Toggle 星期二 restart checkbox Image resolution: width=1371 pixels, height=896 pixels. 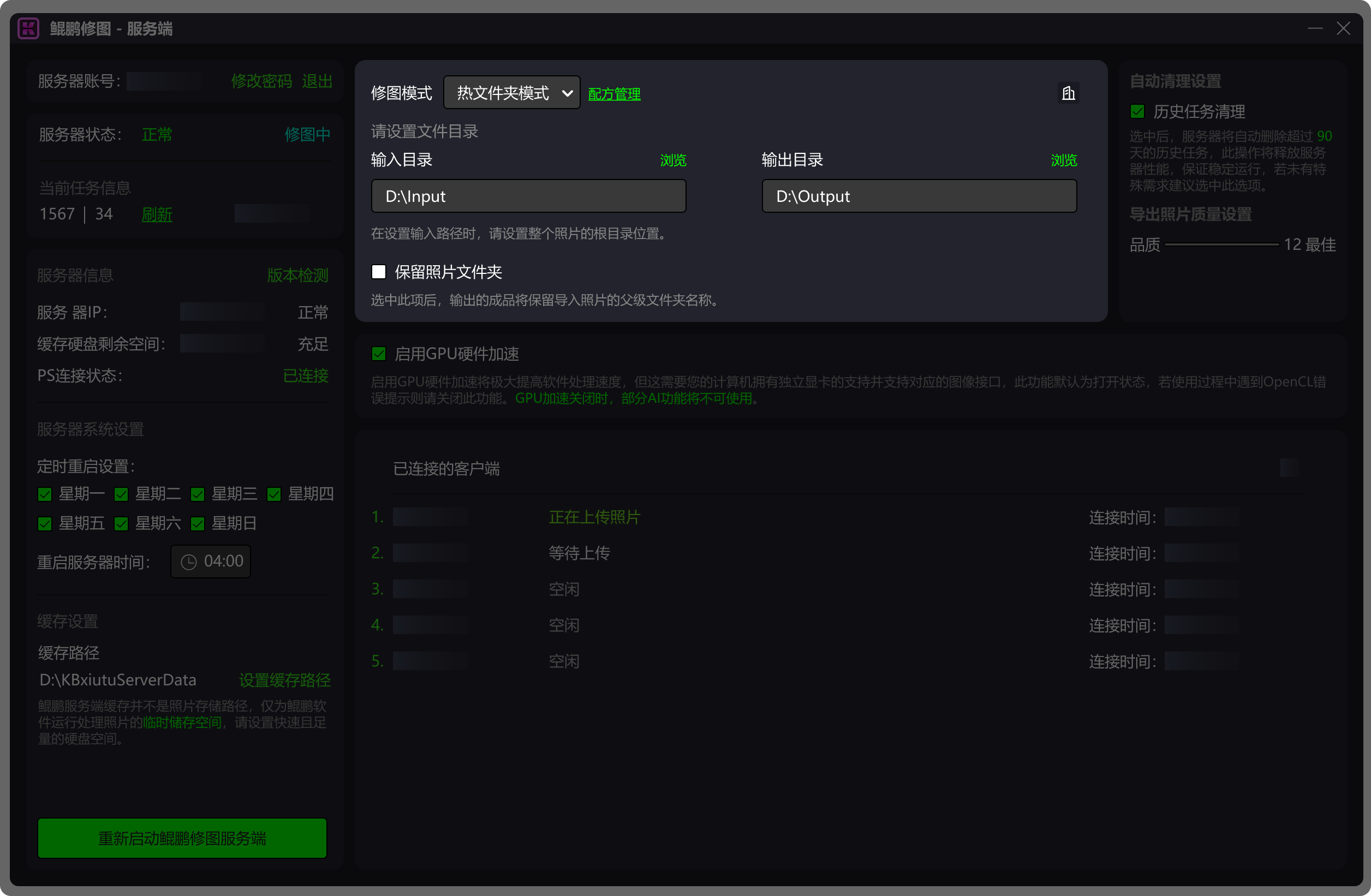click(x=121, y=494)
